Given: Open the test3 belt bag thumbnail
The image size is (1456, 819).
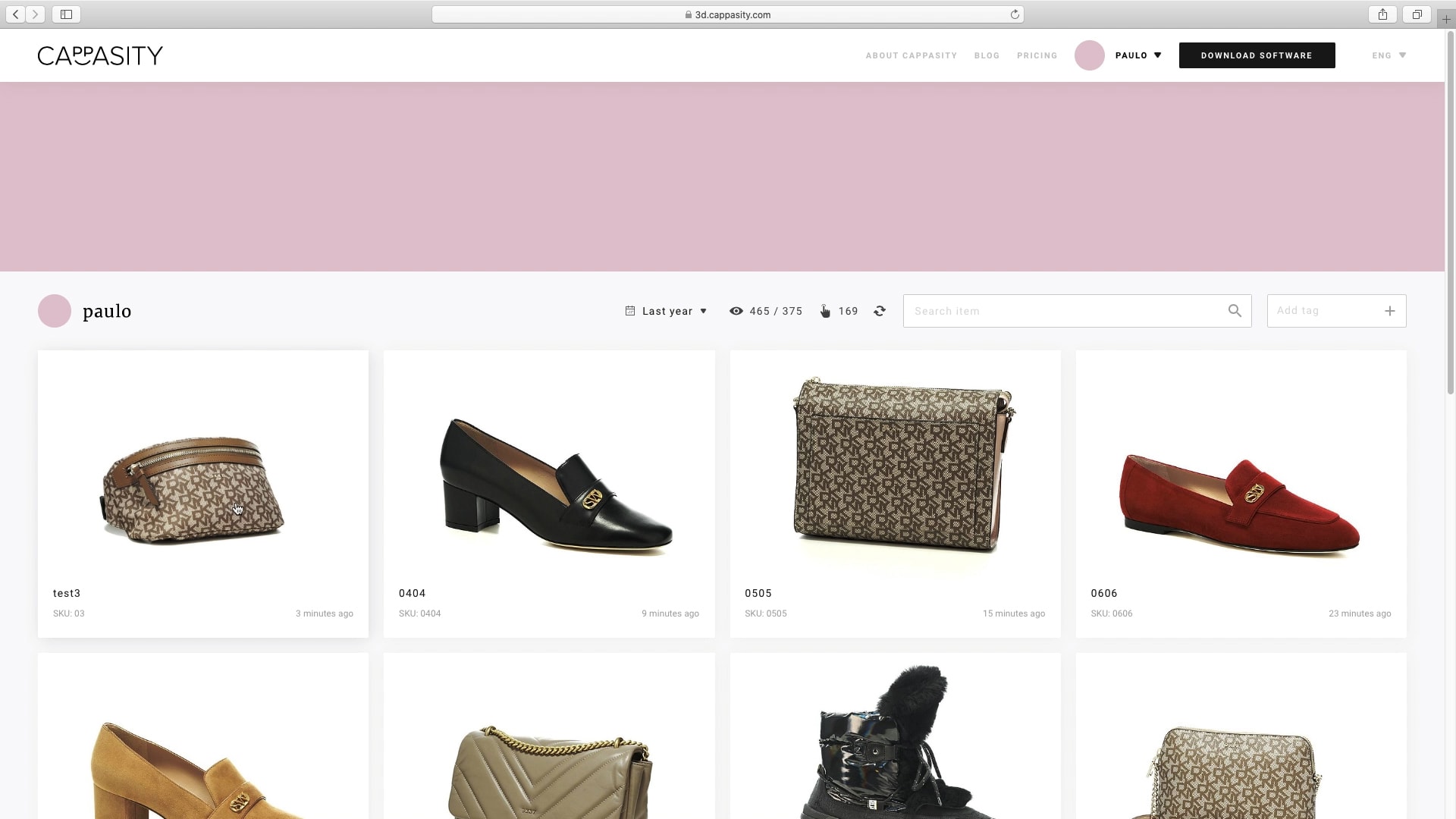Looking at the screenshot, I should (193, 489).
